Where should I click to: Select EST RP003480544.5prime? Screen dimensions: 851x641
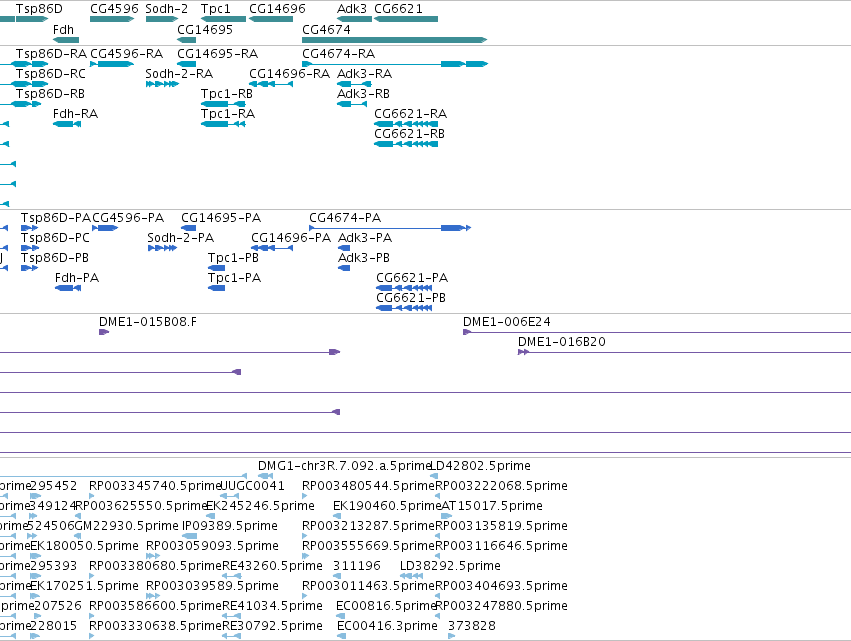pyautogui.click(x=369, y=486)
